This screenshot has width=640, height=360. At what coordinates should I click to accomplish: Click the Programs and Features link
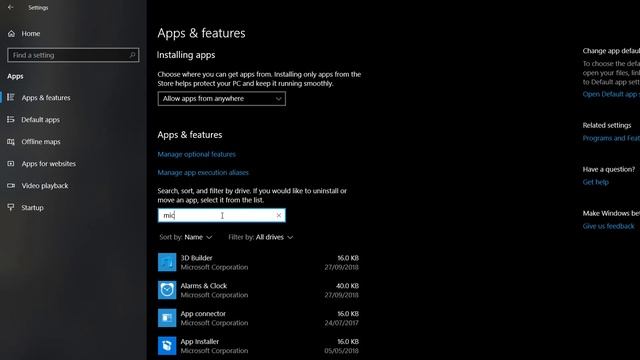tap(611, 138)
